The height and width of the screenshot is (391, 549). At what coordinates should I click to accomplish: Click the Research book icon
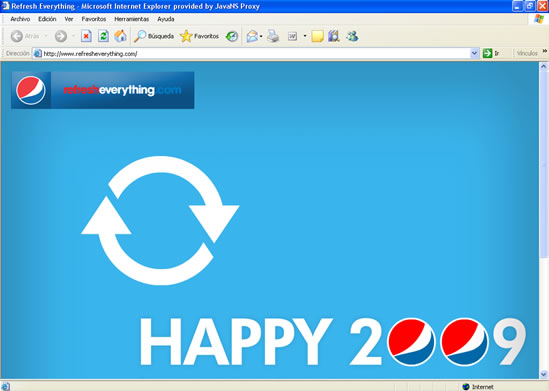(x=334, y=36)
